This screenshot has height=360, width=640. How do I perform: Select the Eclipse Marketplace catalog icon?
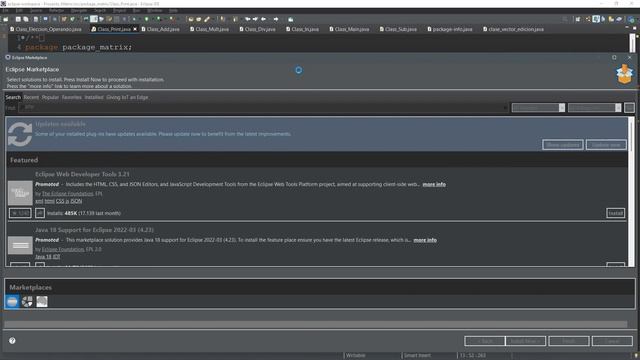coord(12,301)
